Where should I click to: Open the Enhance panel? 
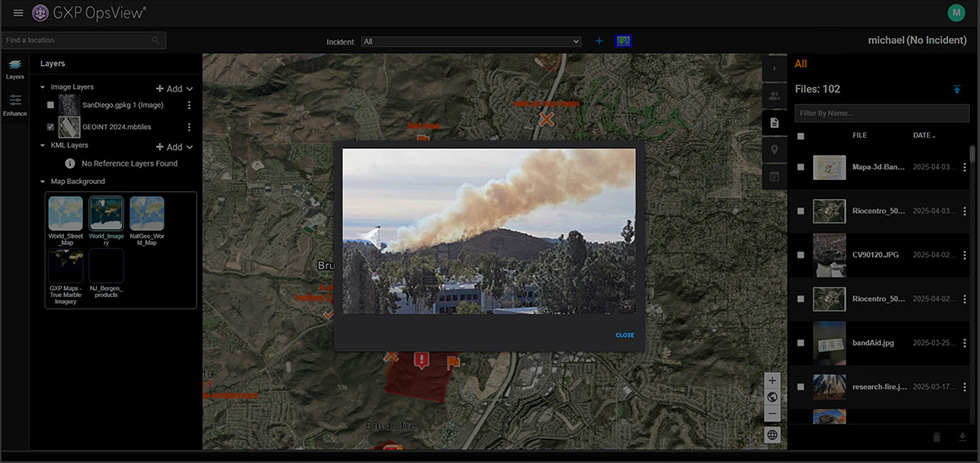tap(15, 105)
